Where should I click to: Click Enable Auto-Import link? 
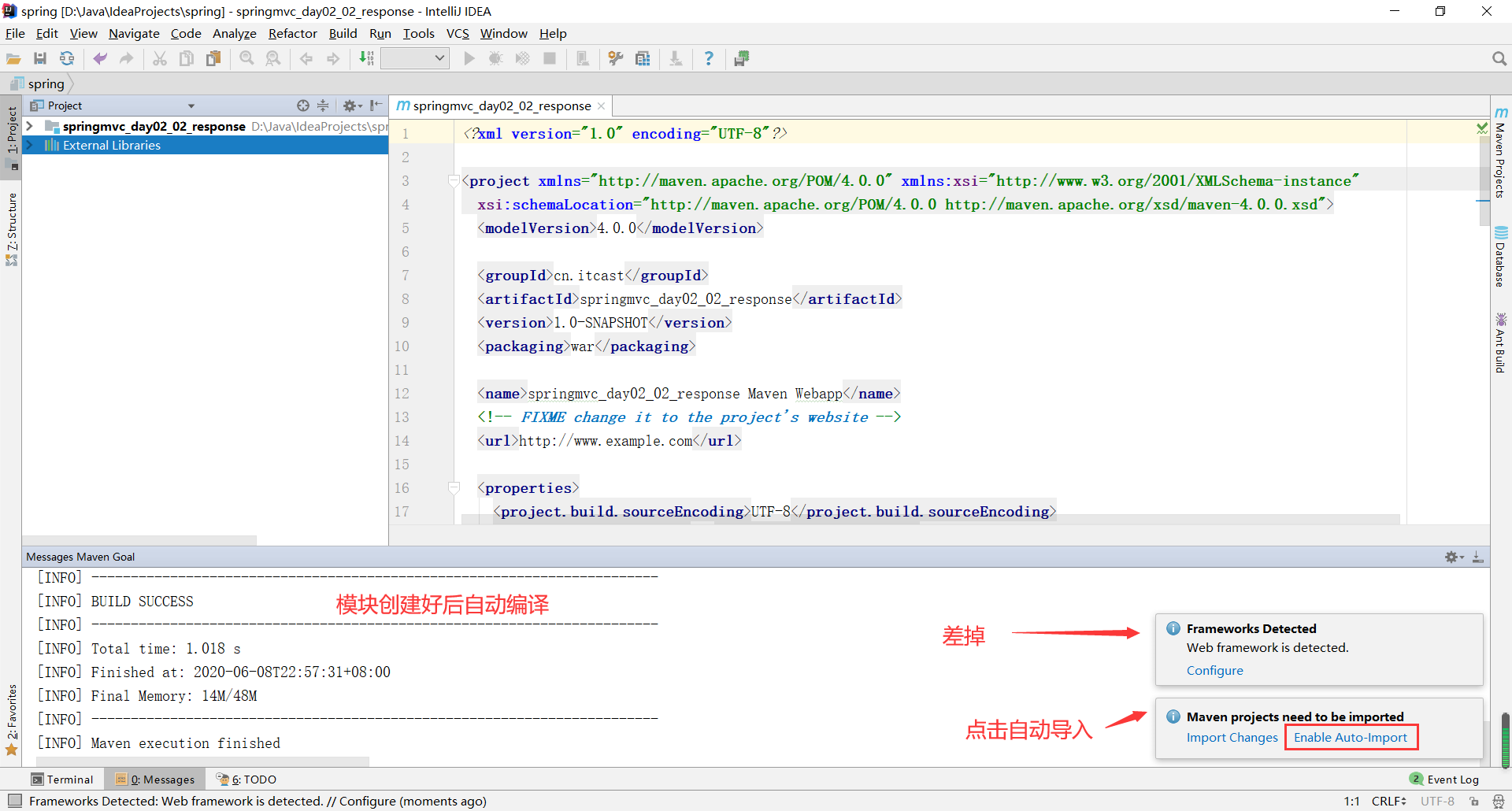tap(1351, 738)
